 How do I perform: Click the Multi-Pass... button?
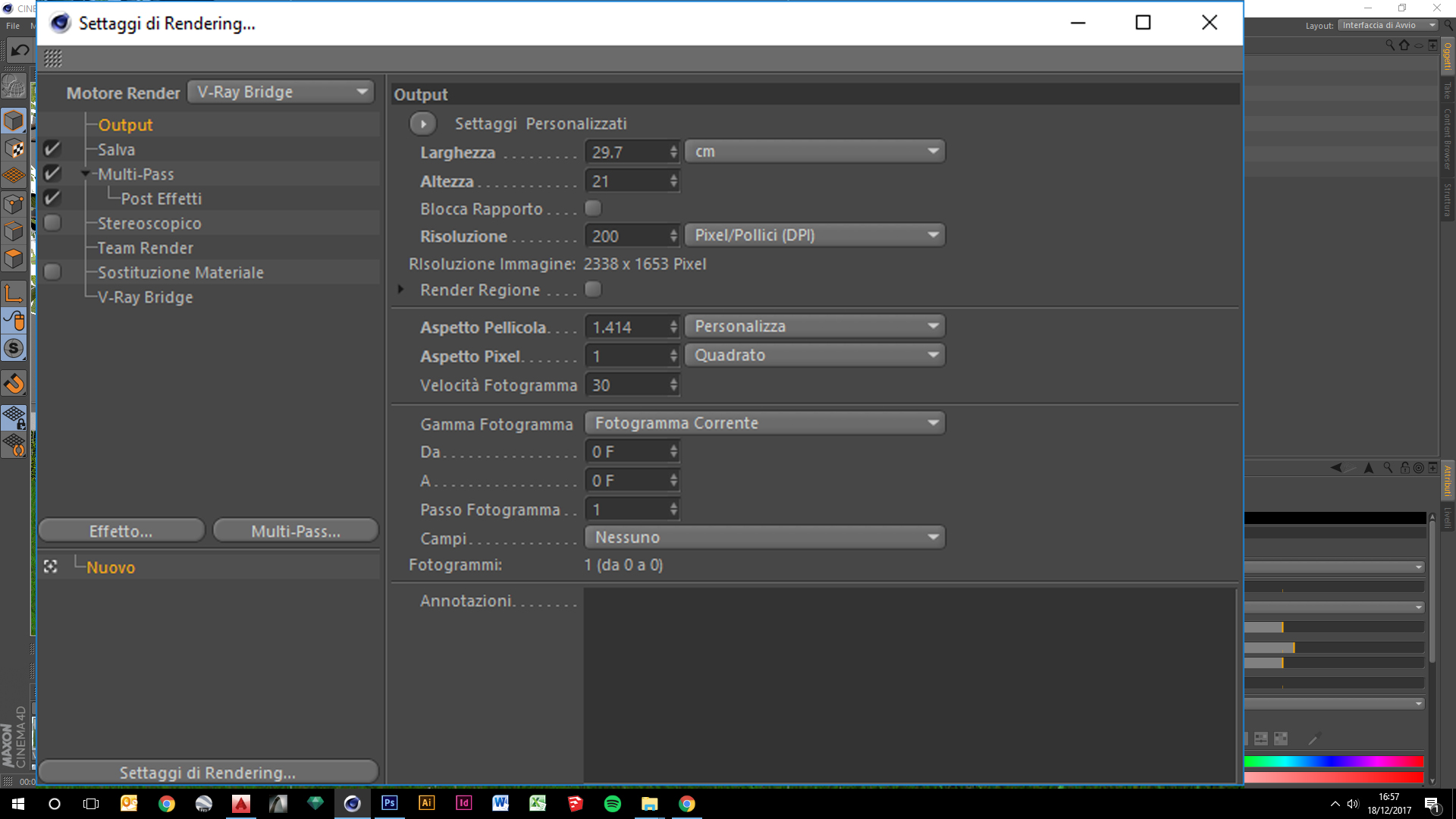pyautogui.click(x=296, y=531)
